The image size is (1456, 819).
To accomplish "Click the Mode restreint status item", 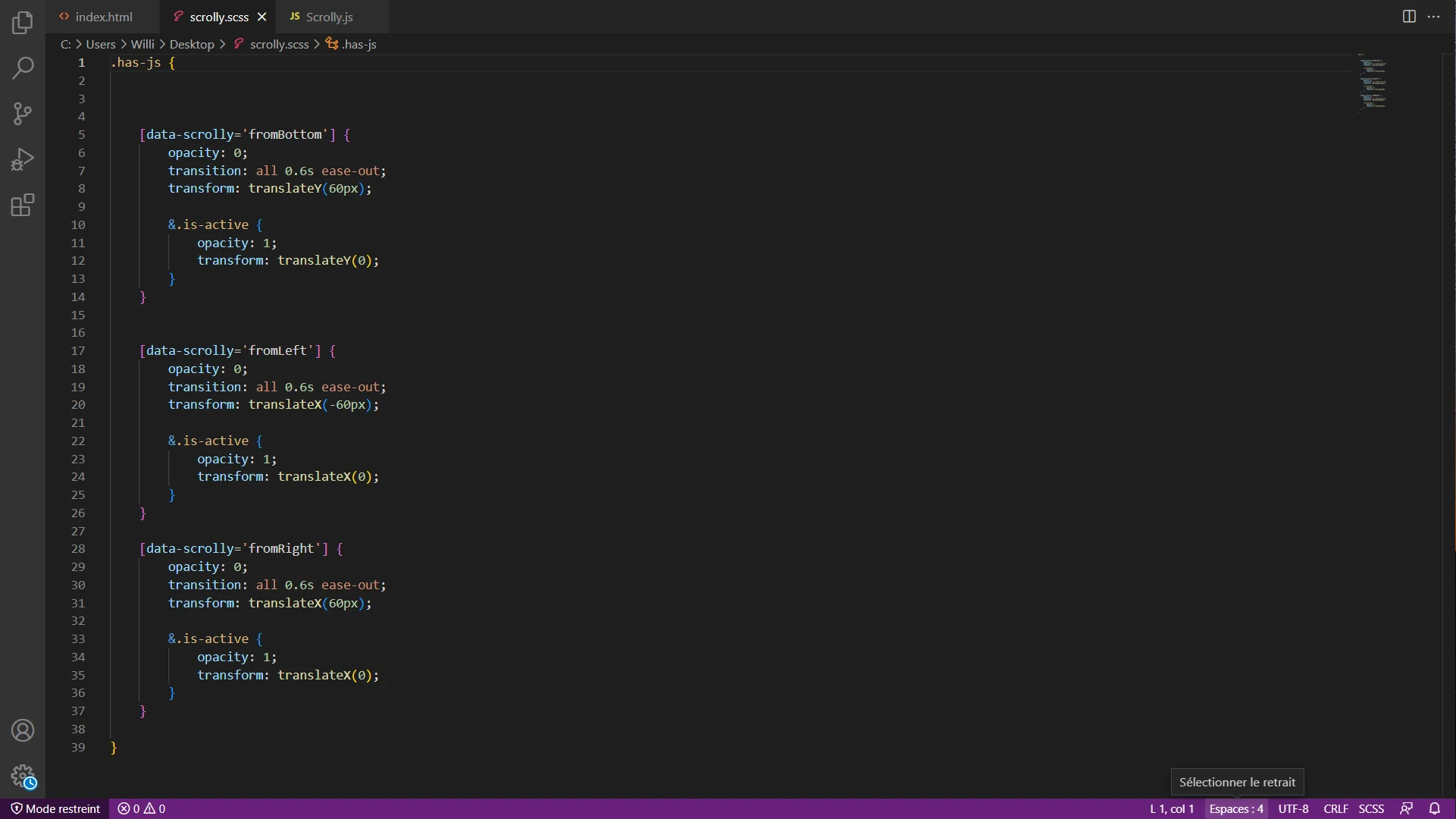I will tap(55, 808).
